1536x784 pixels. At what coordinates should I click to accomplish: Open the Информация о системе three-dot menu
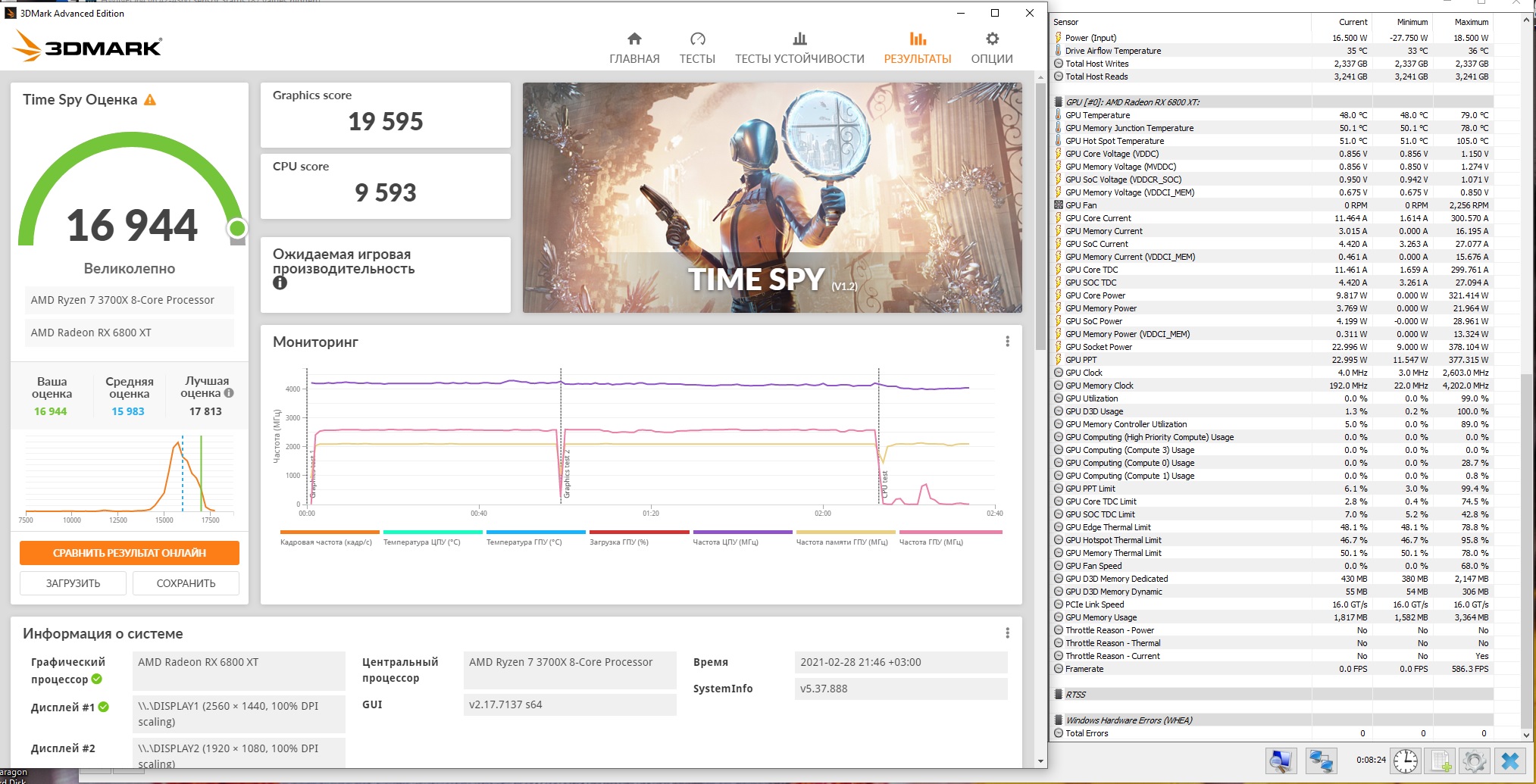(x=1007, y=633)
